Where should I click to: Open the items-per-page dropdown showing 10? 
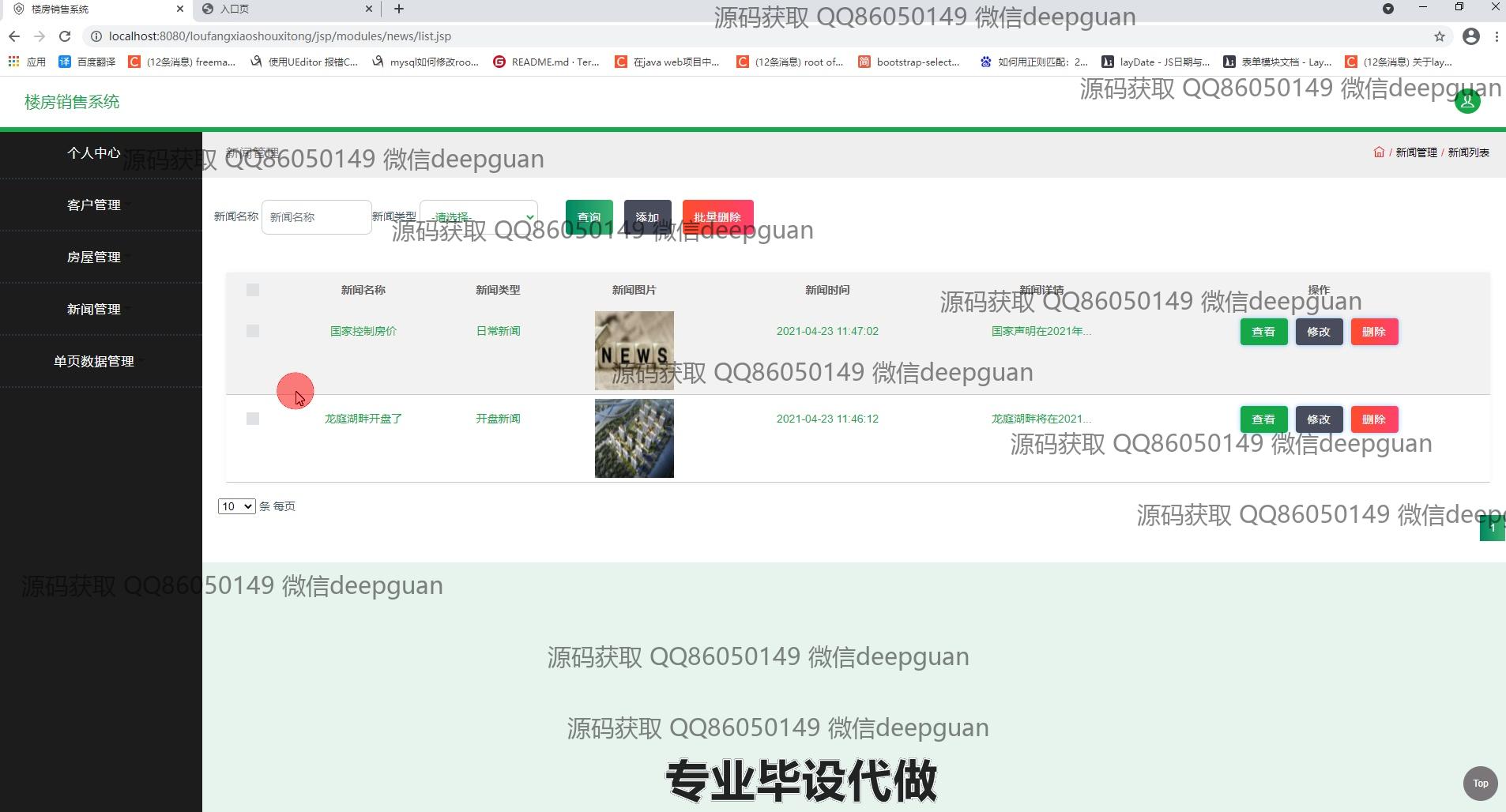coord(236,506)
